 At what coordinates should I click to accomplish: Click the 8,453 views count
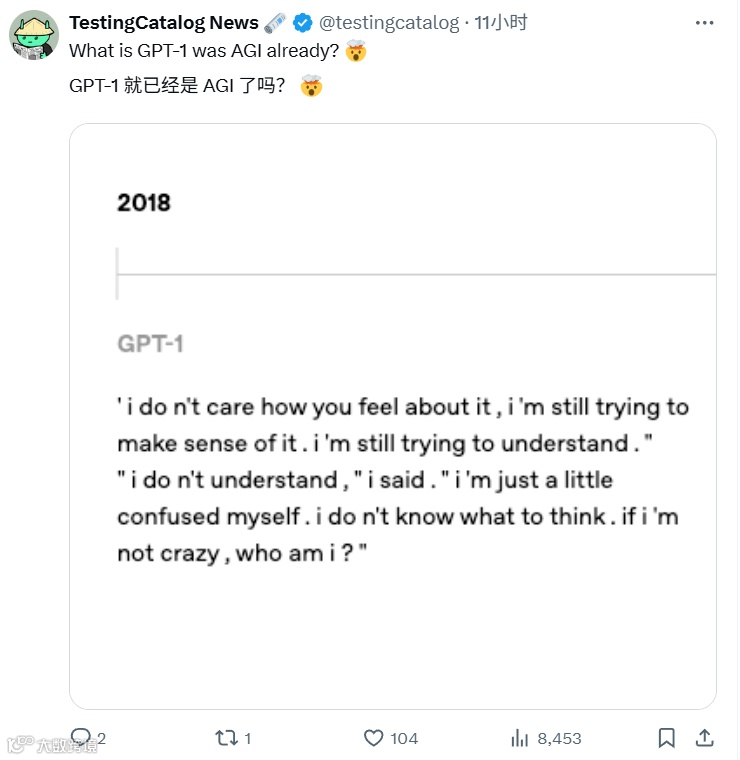[x=559, y=738]
